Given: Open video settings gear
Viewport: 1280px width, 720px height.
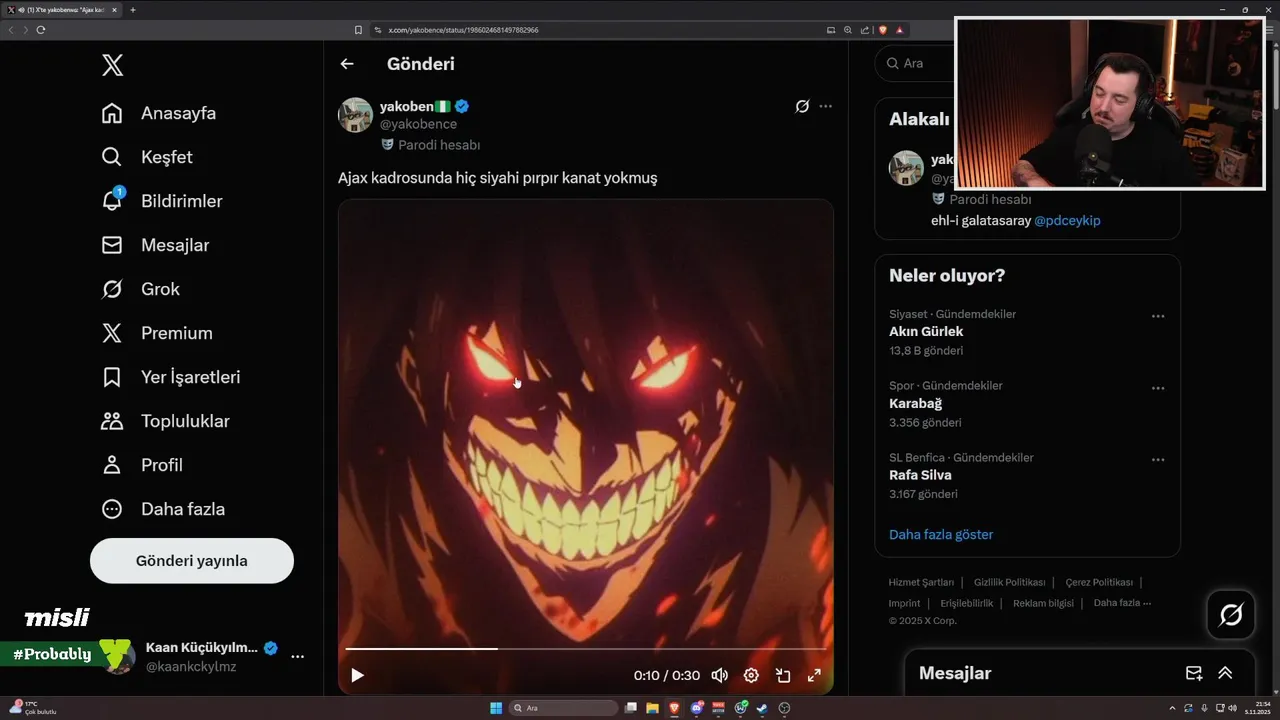Looking at the screenshot, I should pos(751,675).
